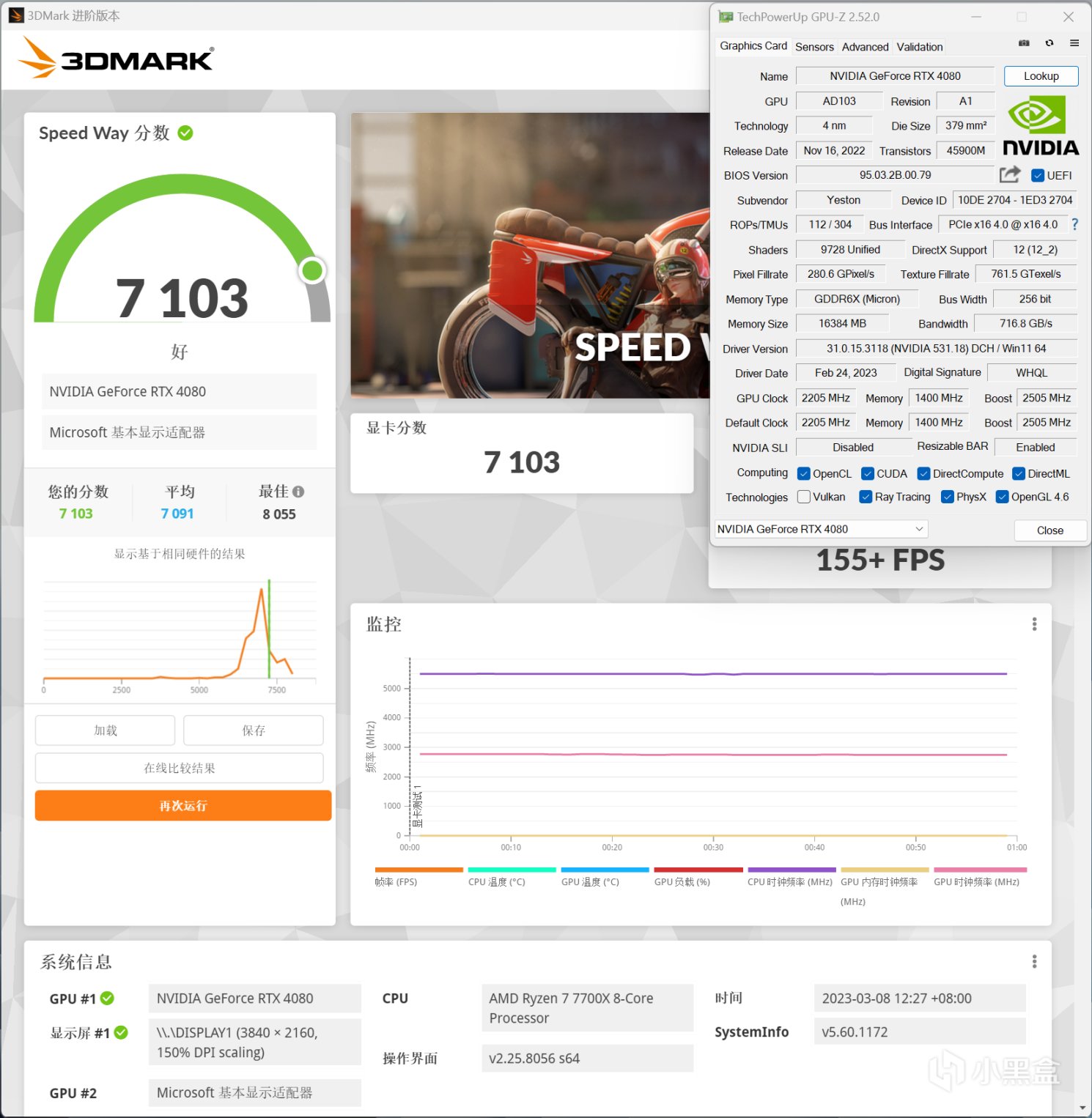Screen dimensions: 1092x1118
Task: Click the green check next to 显示屏 #1
Action: (121, 1032)
